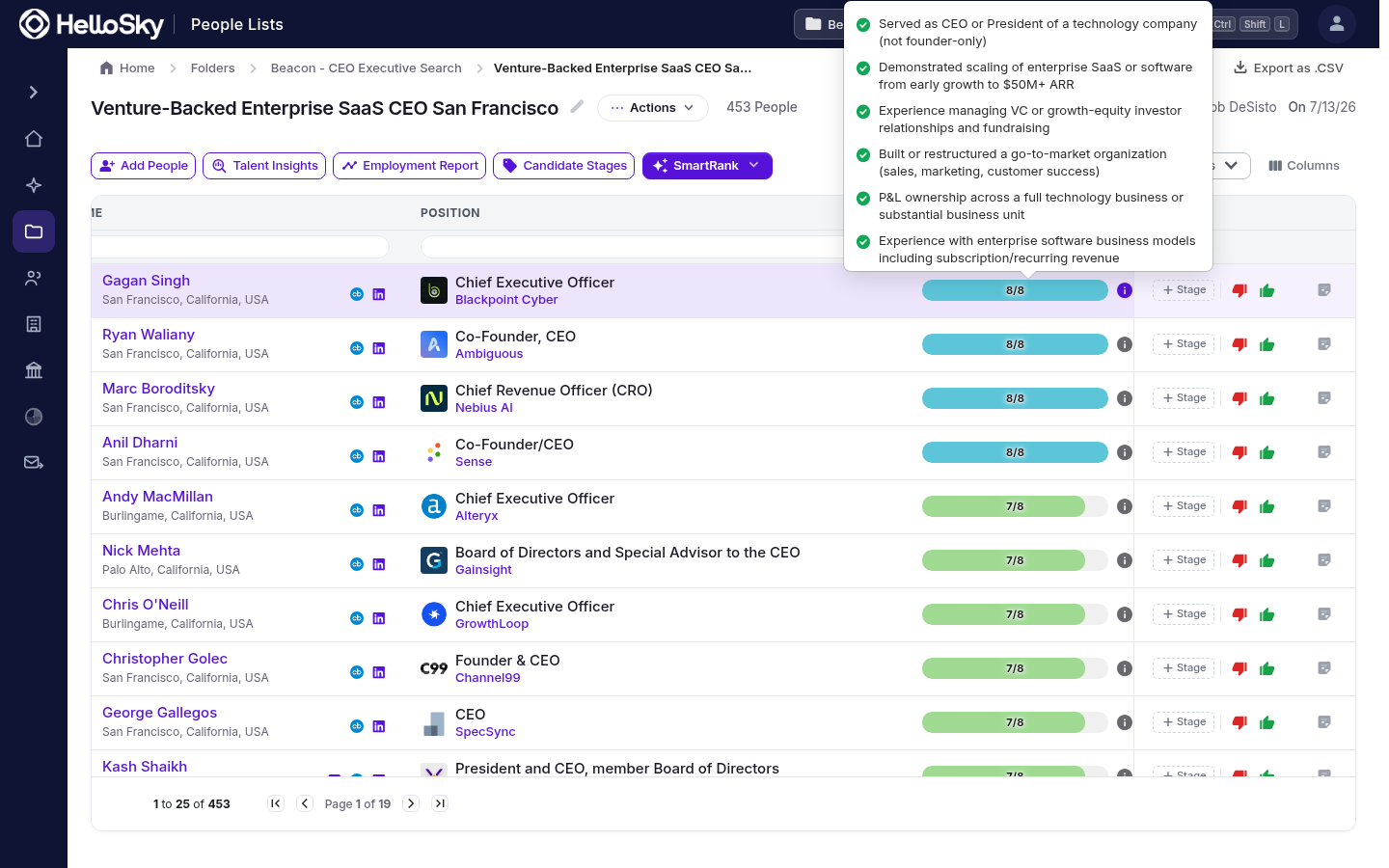Edit list name with the pencil icon
This screenshot has height=868, width=1389.
coord(577,107)
